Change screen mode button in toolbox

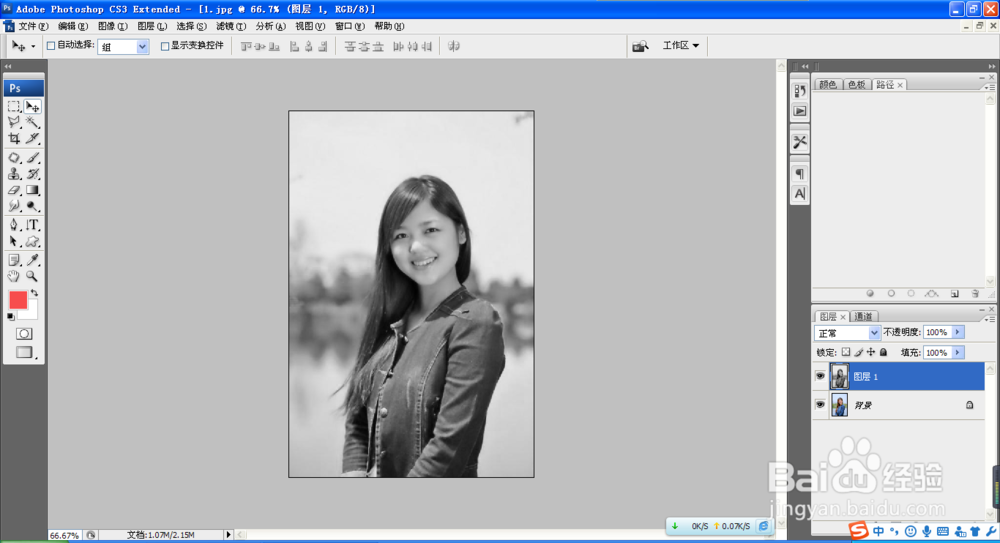click(x=24, y=352)
